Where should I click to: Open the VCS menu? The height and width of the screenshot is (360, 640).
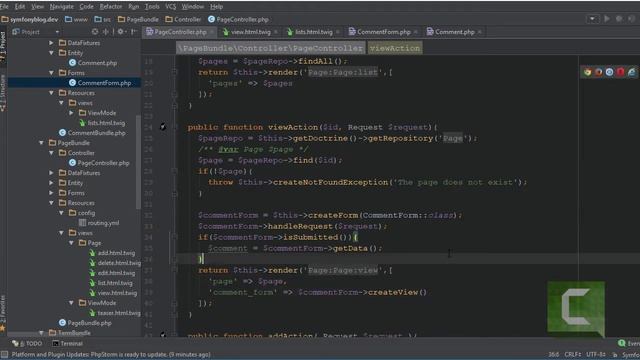click(x=171, y=7)
